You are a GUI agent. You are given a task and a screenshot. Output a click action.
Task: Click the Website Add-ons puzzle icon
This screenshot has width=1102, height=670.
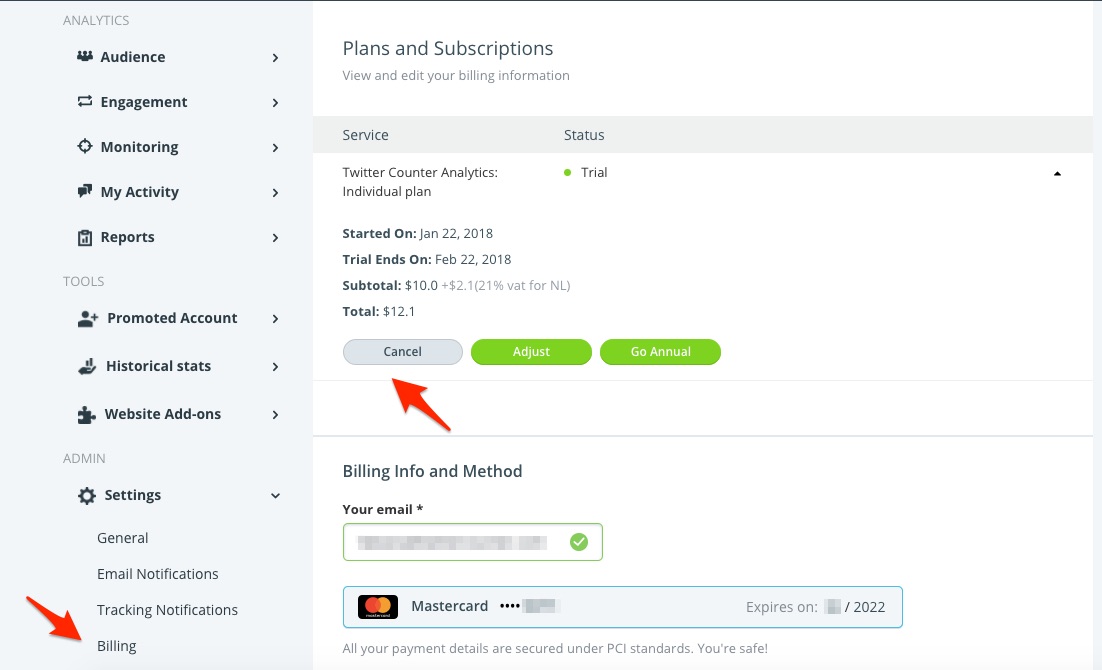[86, 415]
